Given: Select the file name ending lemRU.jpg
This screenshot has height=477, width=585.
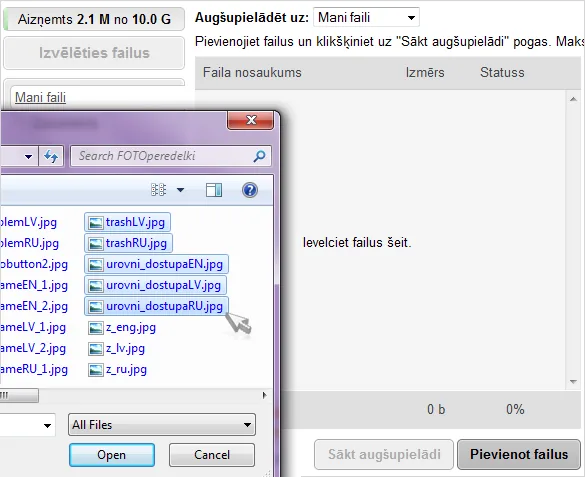Looking at the screenshot, I should click(29, 244).
